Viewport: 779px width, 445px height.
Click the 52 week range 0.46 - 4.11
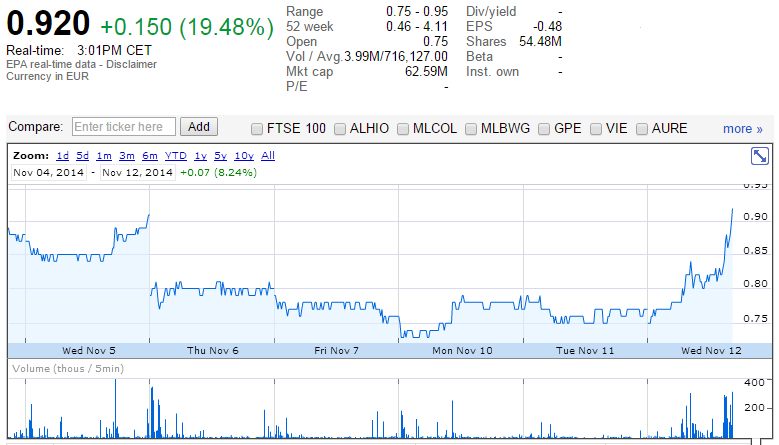[x=417, y=26]
